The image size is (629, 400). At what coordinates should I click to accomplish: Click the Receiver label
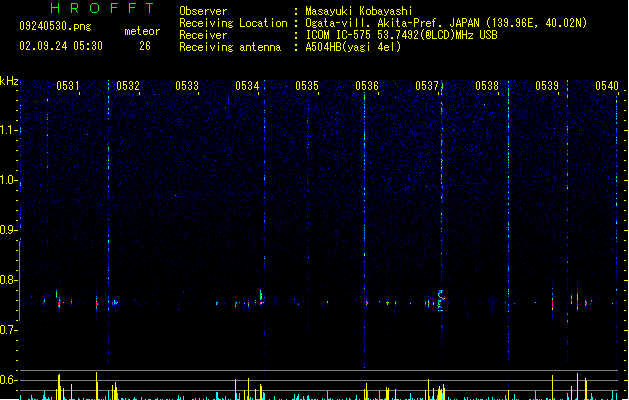[x=203, y=35]
